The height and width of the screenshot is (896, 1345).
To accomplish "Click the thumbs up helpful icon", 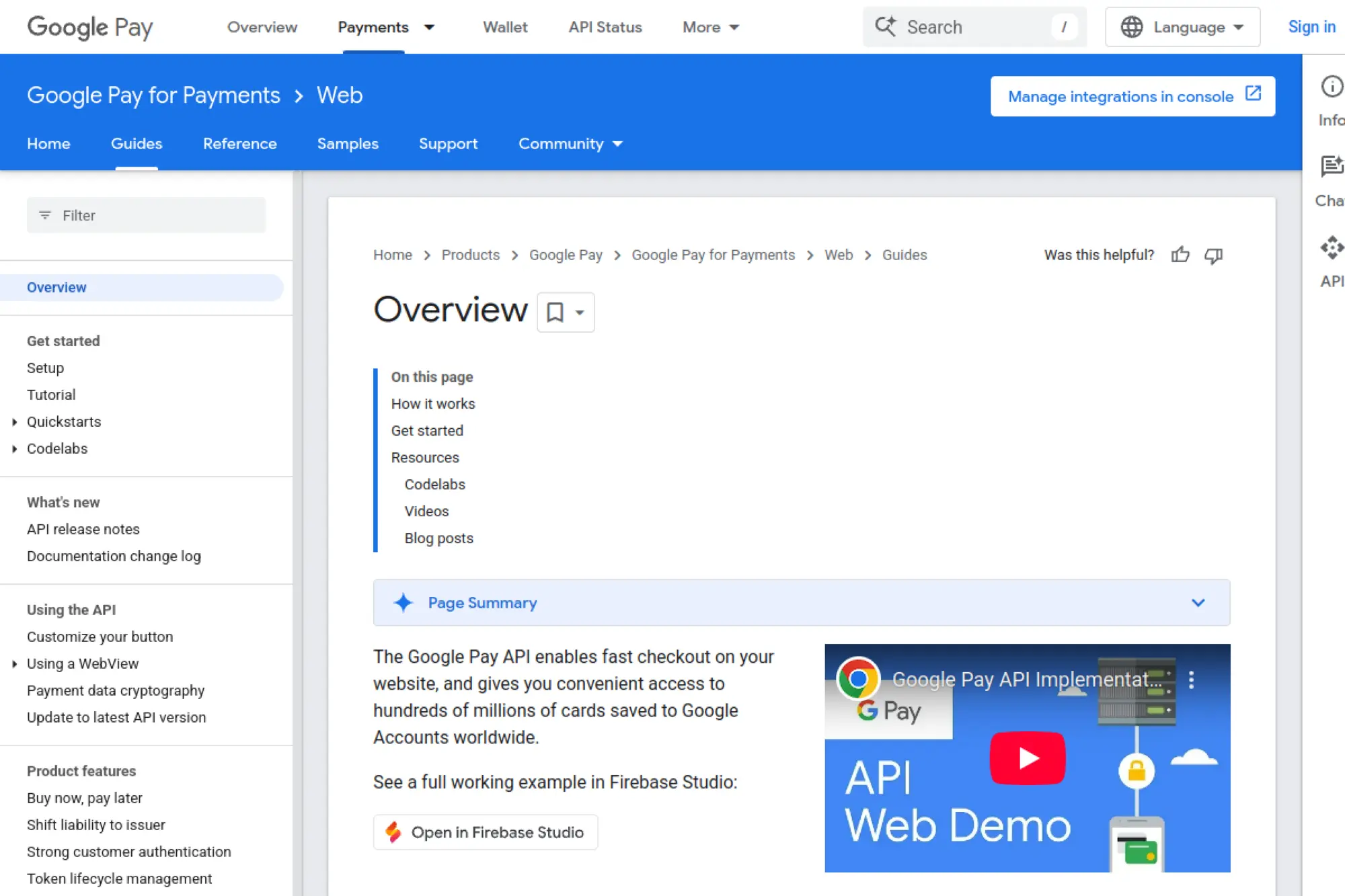I will tap(1180, 255).
